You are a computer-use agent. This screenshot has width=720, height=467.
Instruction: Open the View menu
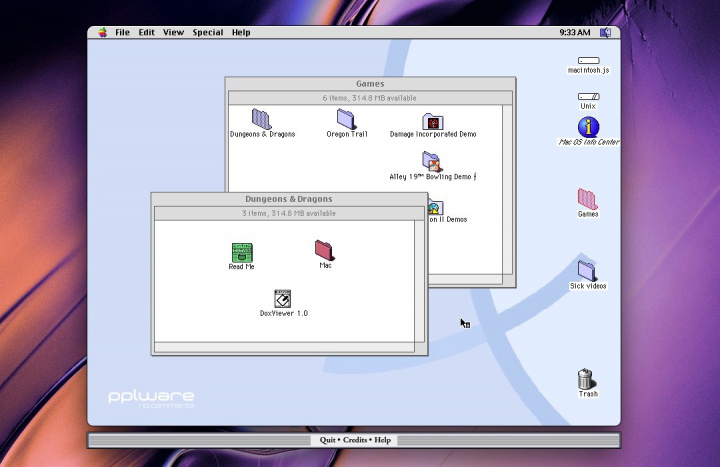pos(173,32)
